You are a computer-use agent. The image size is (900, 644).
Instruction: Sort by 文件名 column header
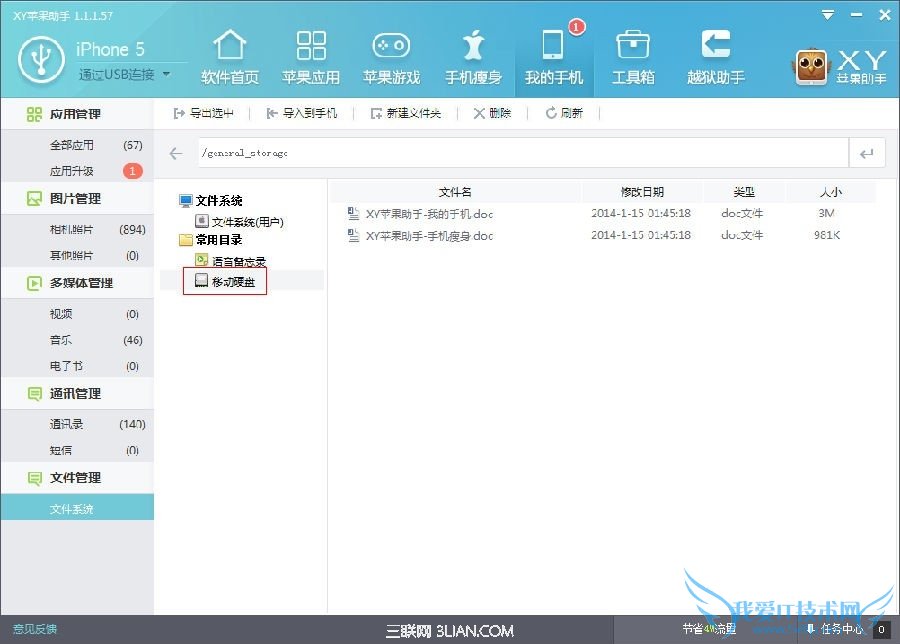(x=455, y=192)
